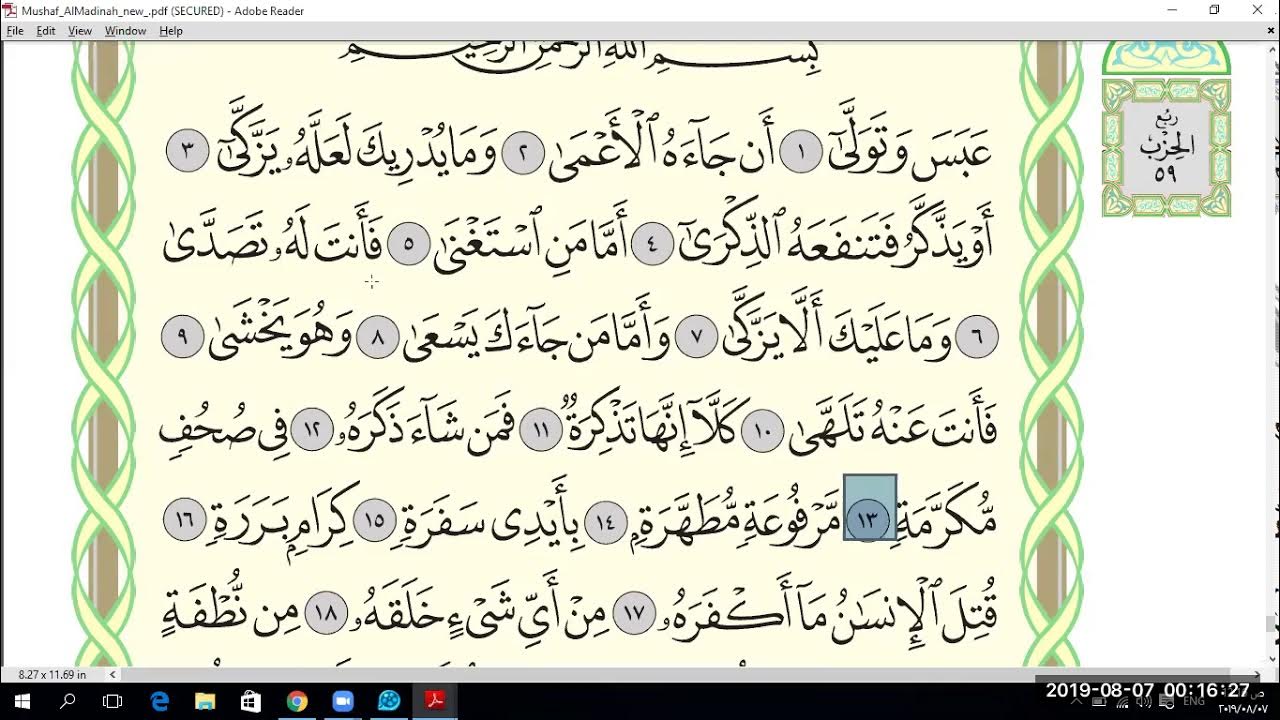Switch to the Zoom app in the taskbar
Screen dimensions: 1280x720
click(x=343, y=701)
